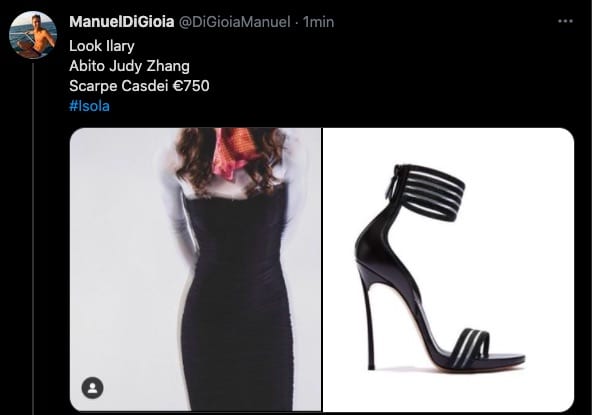Click the "Scarpe Casdei €750" text line
The height and width of the screenshot is (415, 592).
tap(139, 86)
